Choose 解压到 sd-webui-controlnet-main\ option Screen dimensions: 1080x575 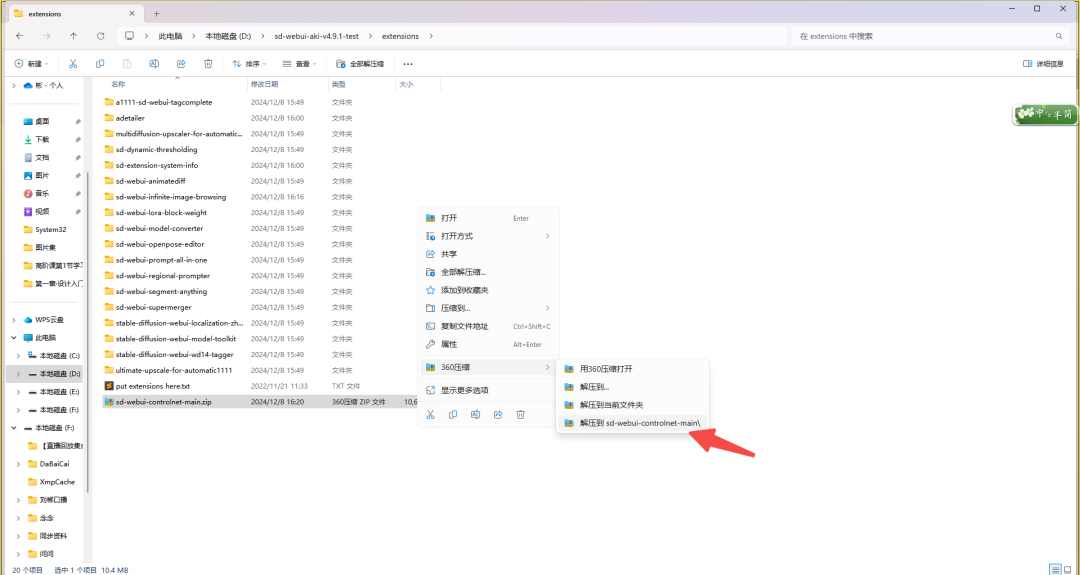(632, 423)
